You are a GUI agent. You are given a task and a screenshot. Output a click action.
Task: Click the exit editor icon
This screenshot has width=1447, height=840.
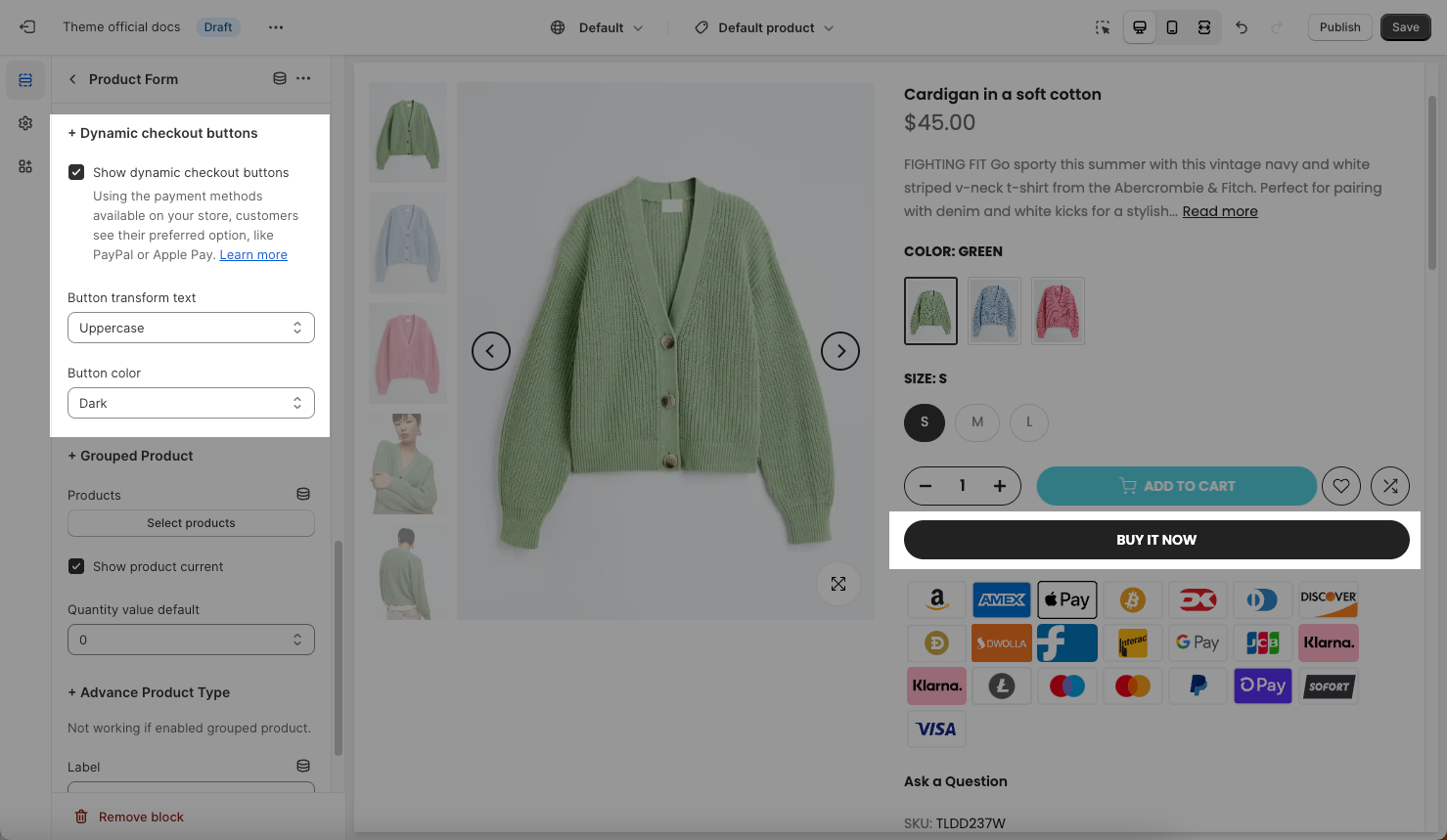point(27,27)
